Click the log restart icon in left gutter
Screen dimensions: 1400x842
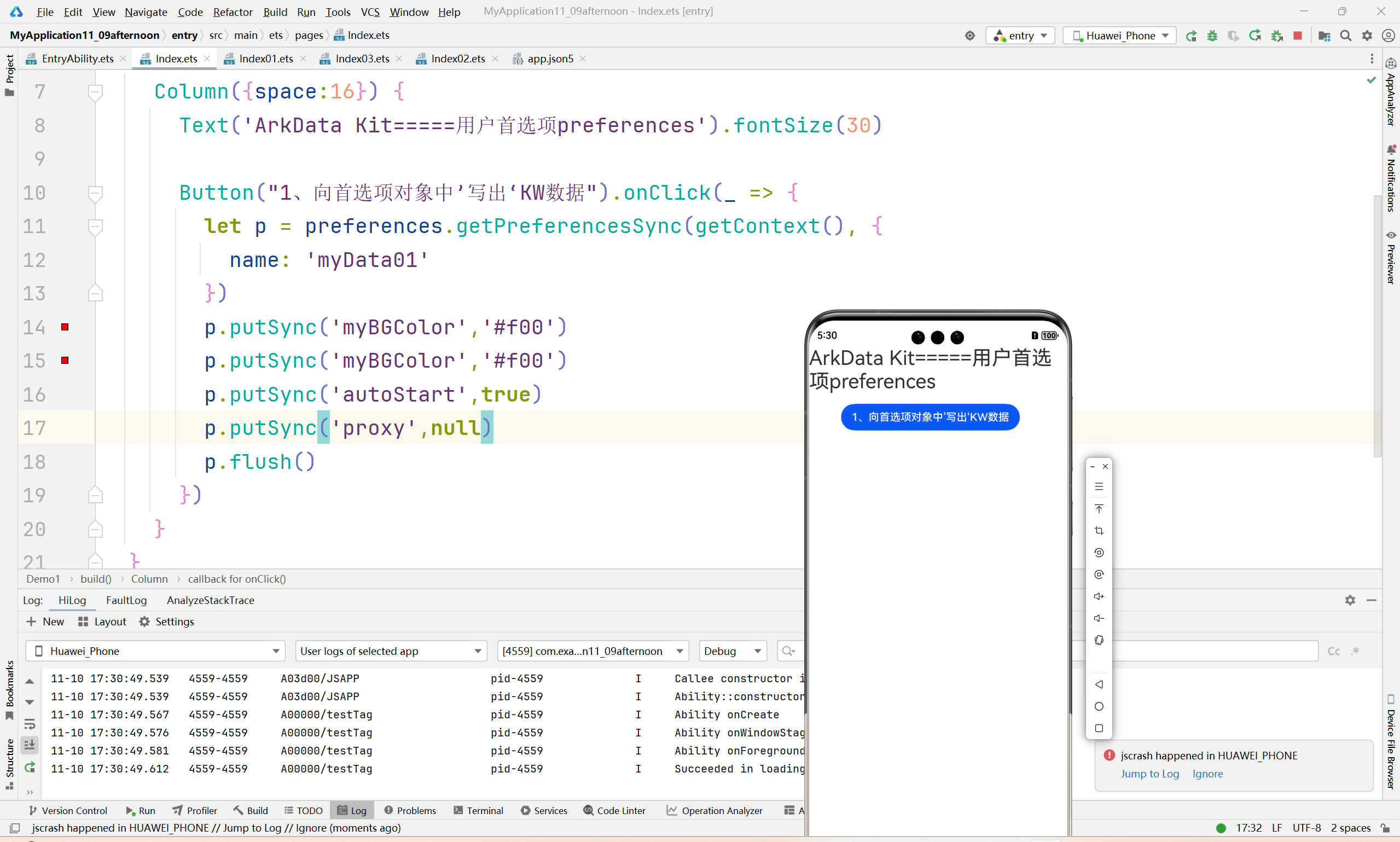pyautogui.click(x=30, y=768)
